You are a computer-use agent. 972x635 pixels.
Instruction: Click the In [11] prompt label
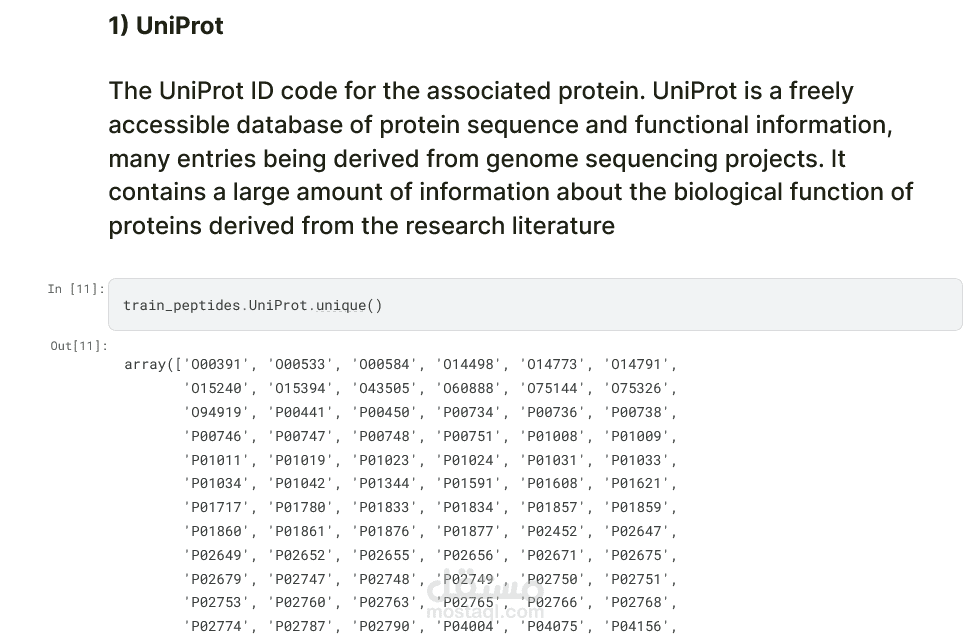click(x=76, y=289)
